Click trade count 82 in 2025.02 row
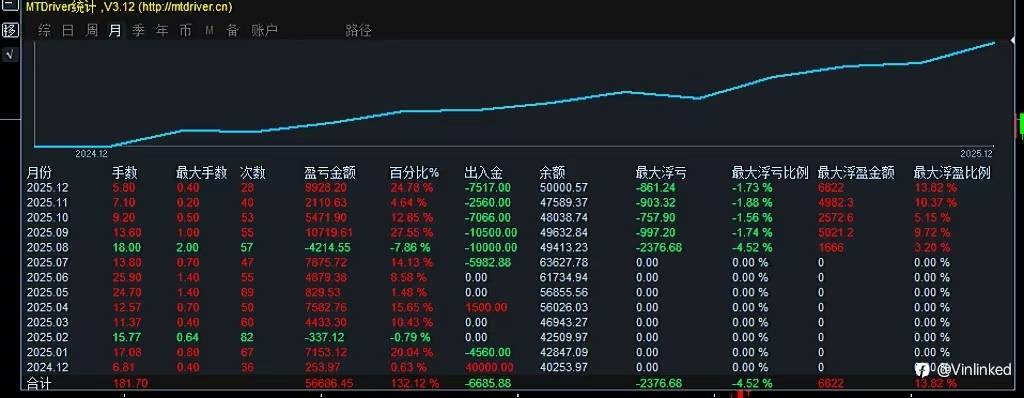 [x=246, y=338]
